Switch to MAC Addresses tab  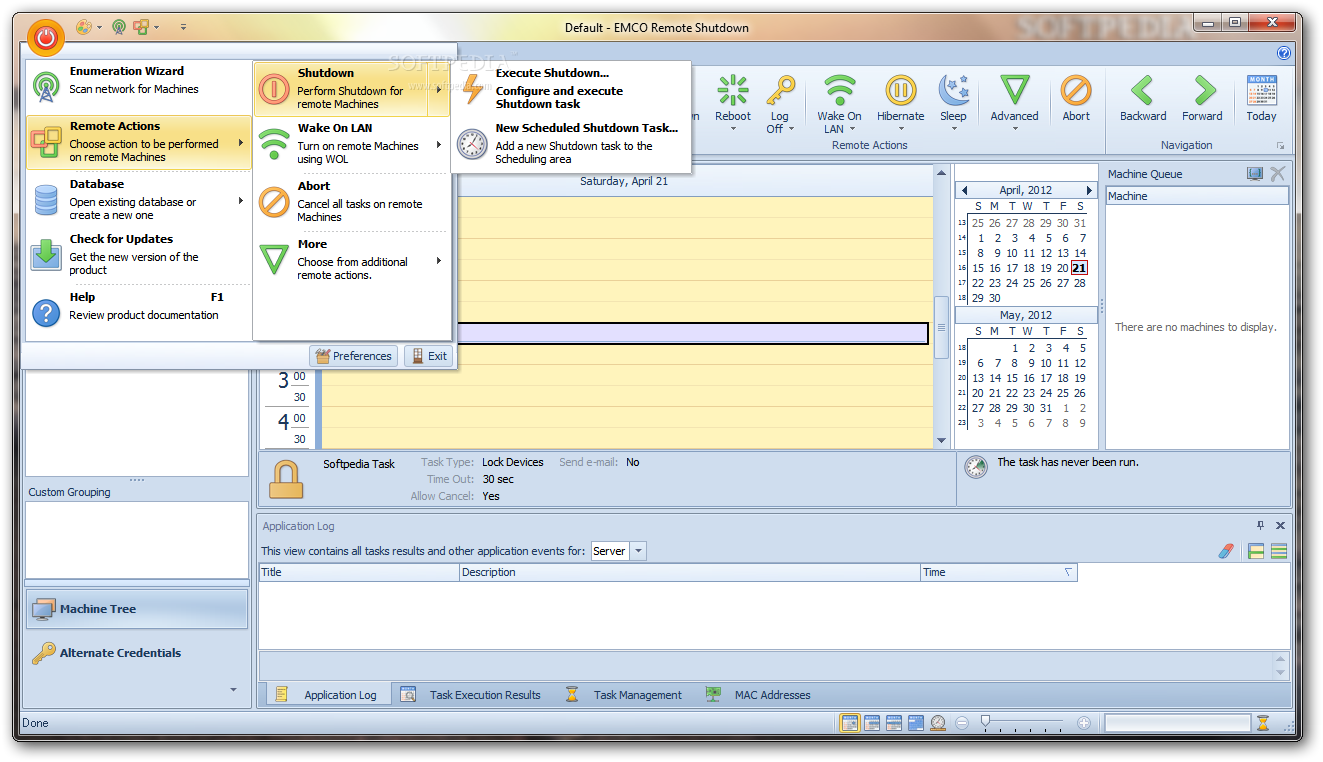(x=758, y=695)
